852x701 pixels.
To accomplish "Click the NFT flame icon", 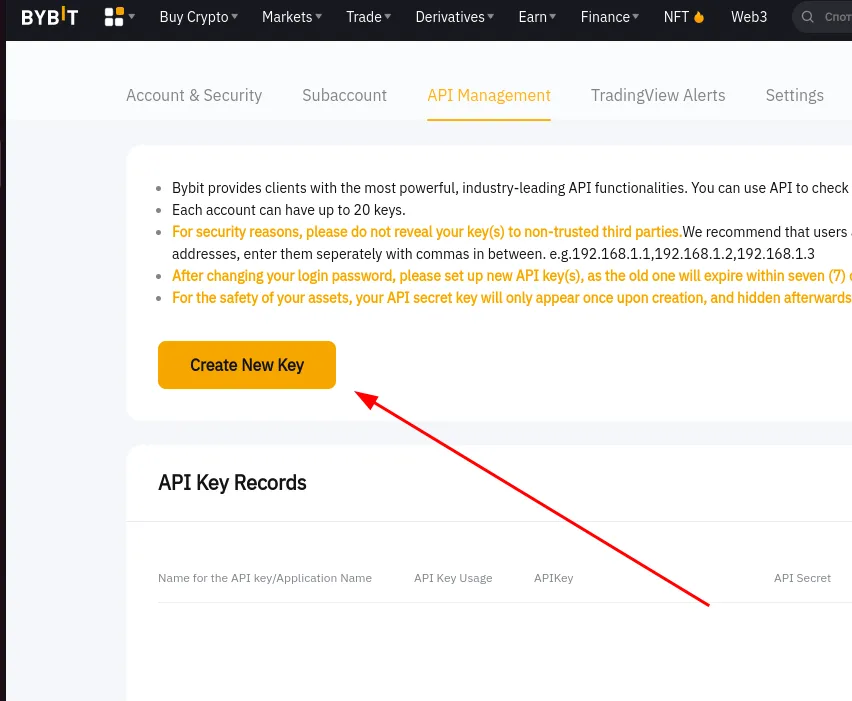I will pyautogui.click(x=699, y=17).
